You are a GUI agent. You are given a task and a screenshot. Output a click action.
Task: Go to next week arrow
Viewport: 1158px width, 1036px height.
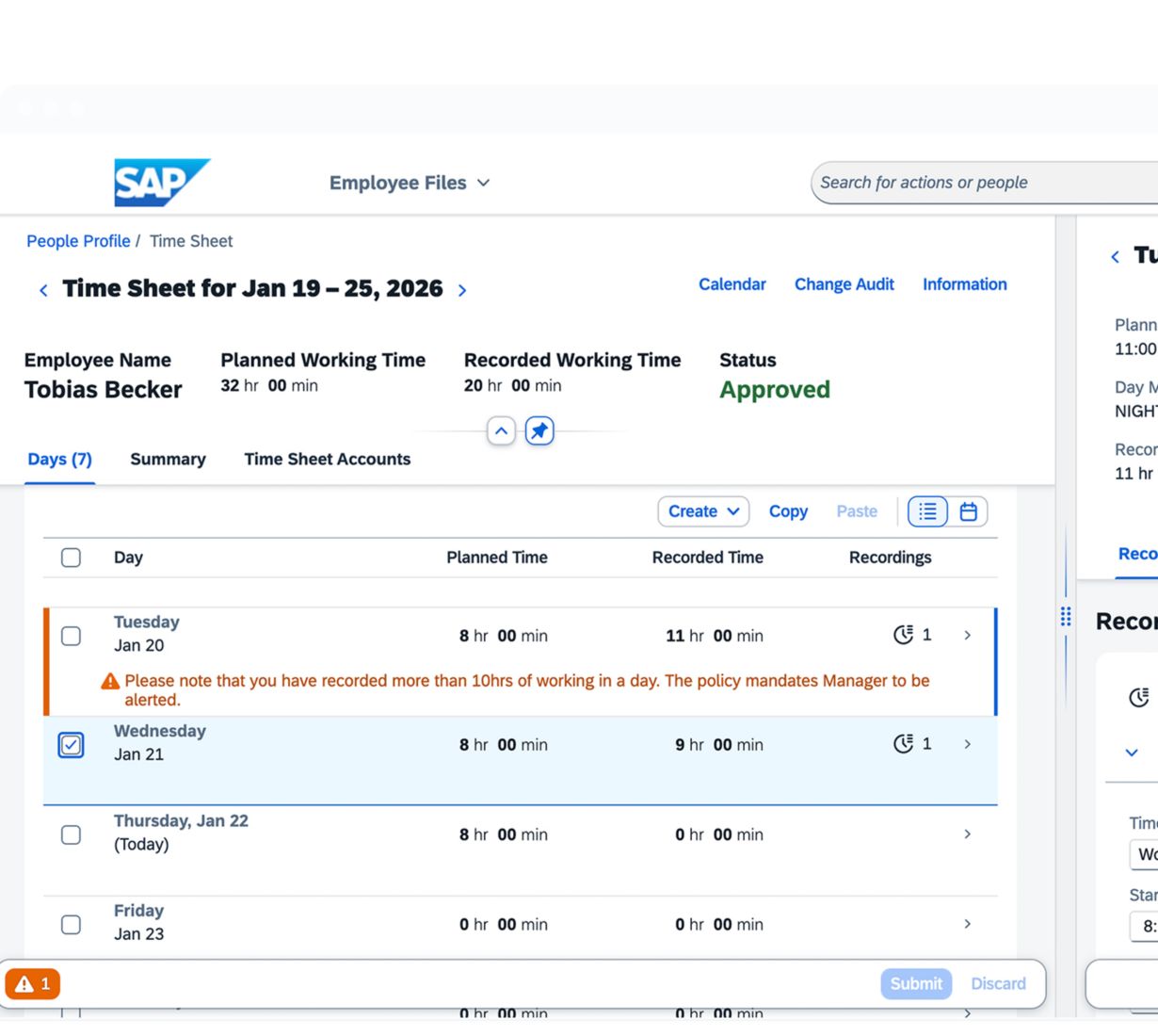pyautogui.click(x=462, y=290)
